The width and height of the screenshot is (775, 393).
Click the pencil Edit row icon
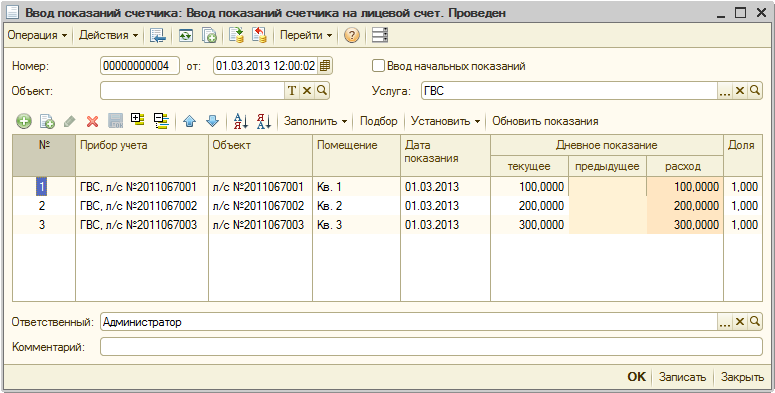[x=70, y=121]
